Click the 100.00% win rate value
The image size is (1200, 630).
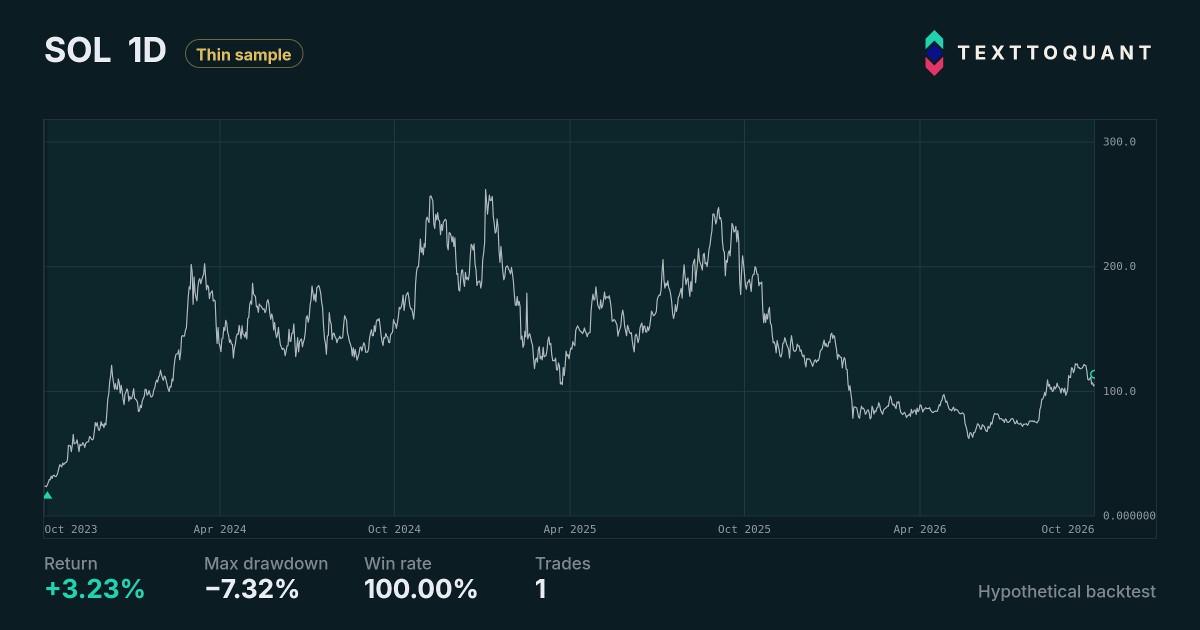pyautogui.click(x=421, y=590)
